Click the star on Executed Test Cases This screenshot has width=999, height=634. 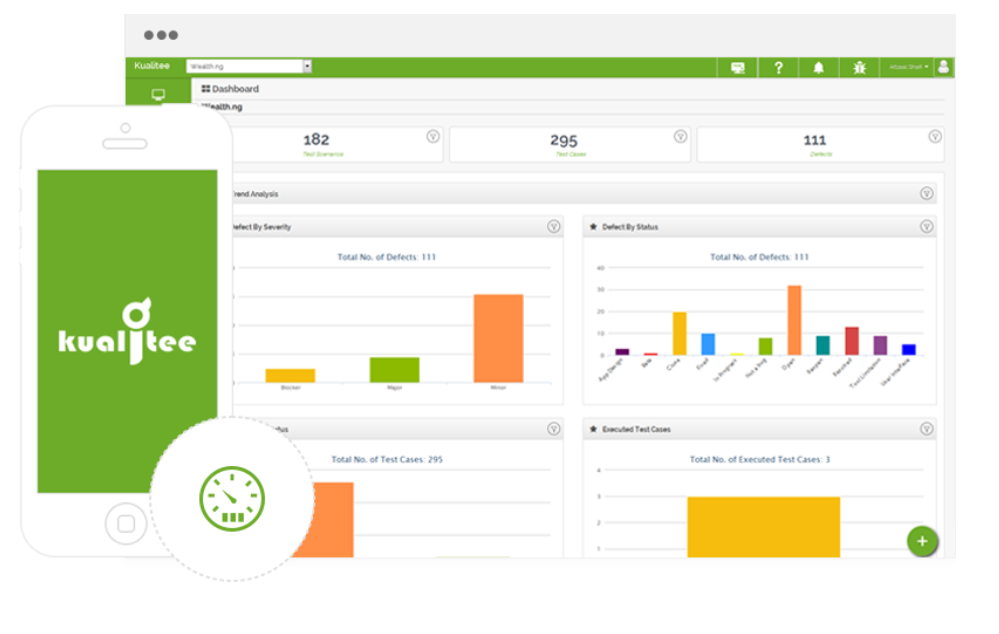click(x=593, y=429)
